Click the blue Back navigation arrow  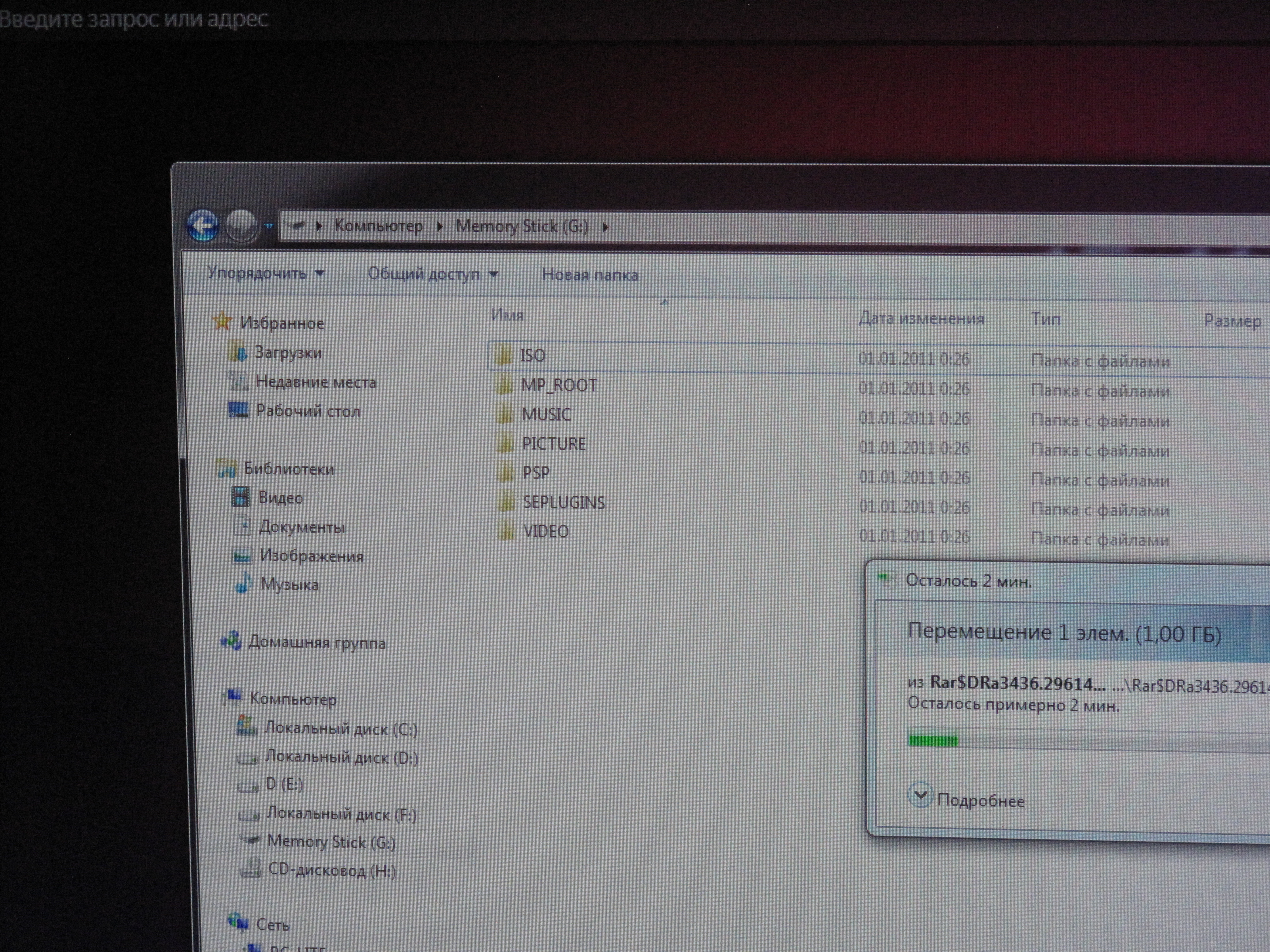[202, 226]
